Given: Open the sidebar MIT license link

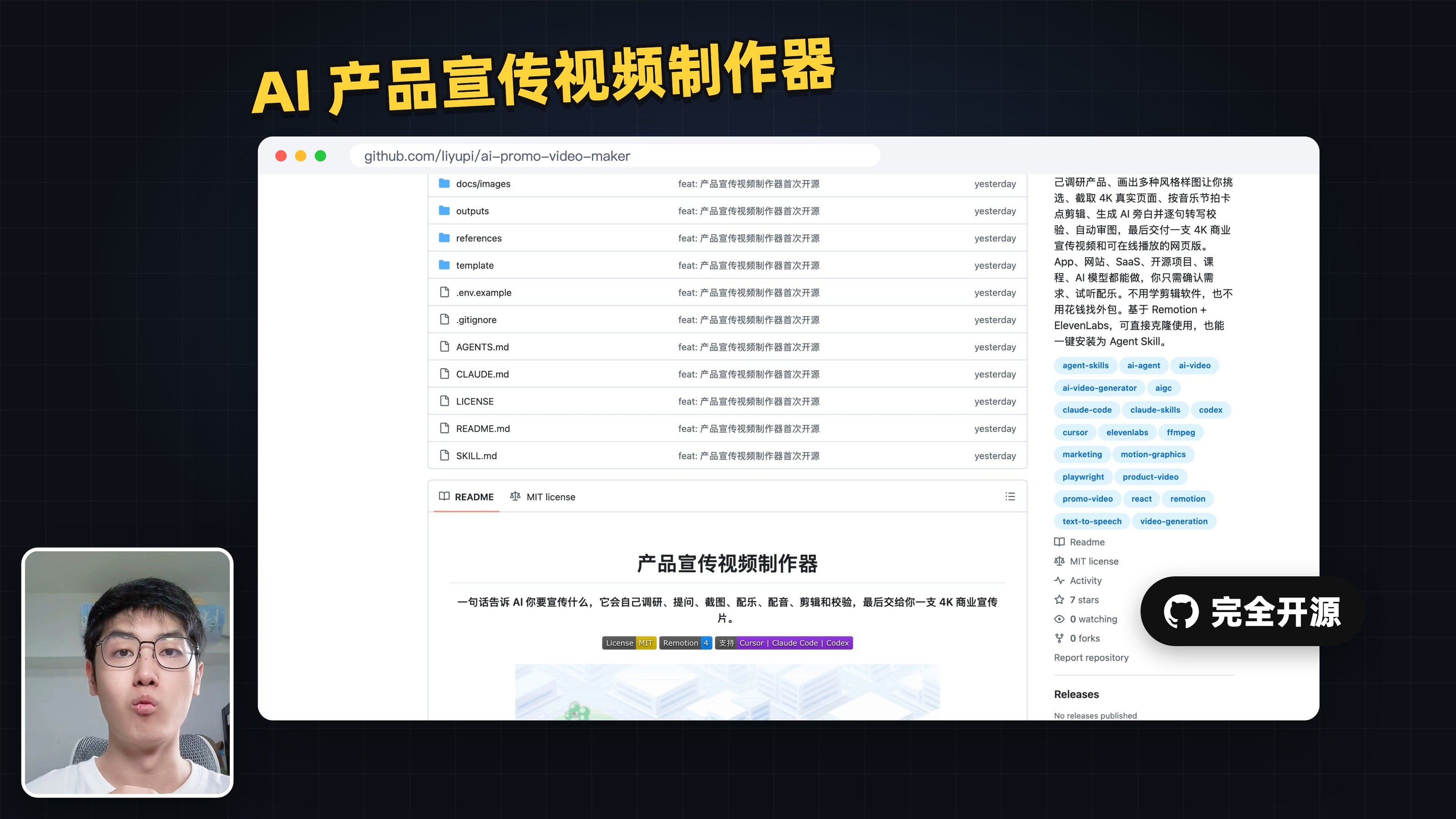Looking at the screenshot, I should tap(1087, 561).
